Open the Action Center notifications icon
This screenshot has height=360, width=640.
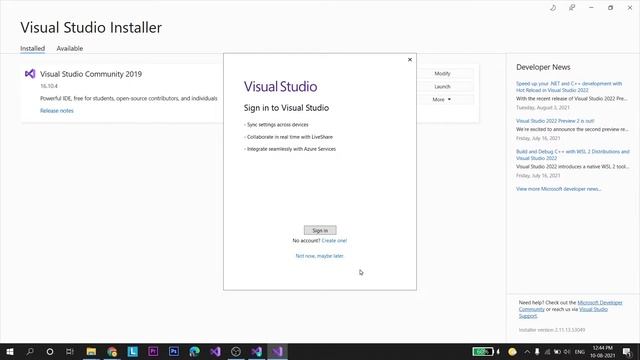pyautogui.click(x=627, y=351)
